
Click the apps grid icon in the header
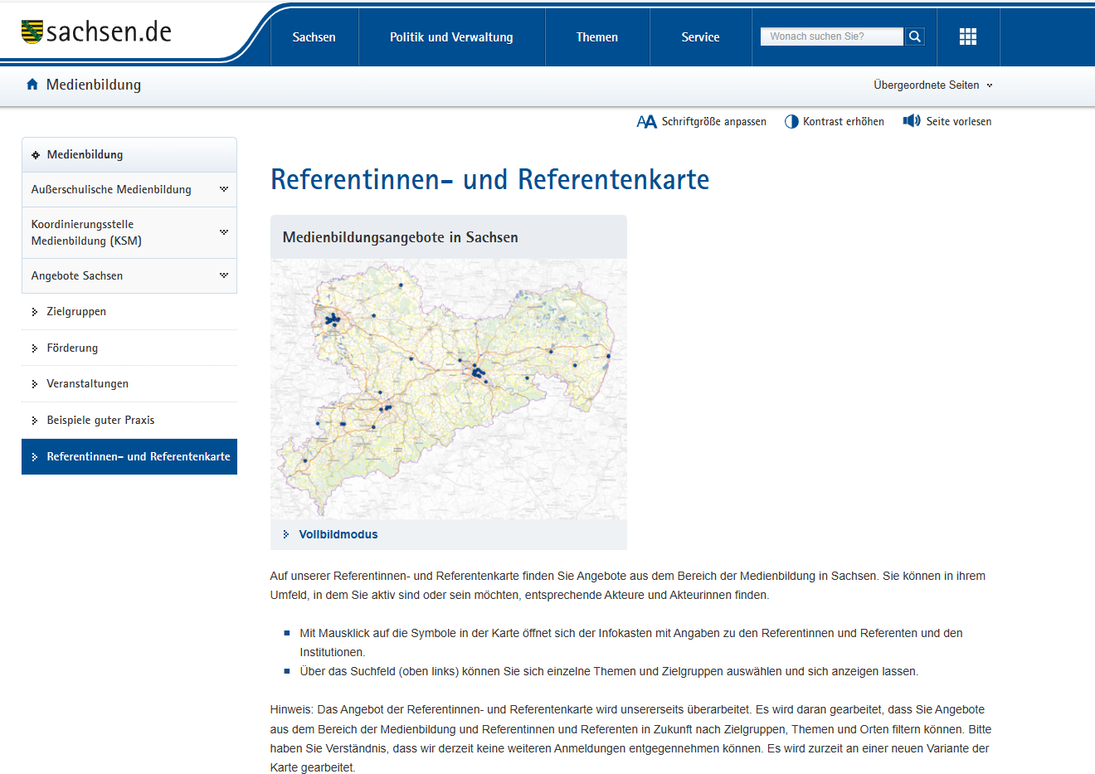[x=967, y=35]
